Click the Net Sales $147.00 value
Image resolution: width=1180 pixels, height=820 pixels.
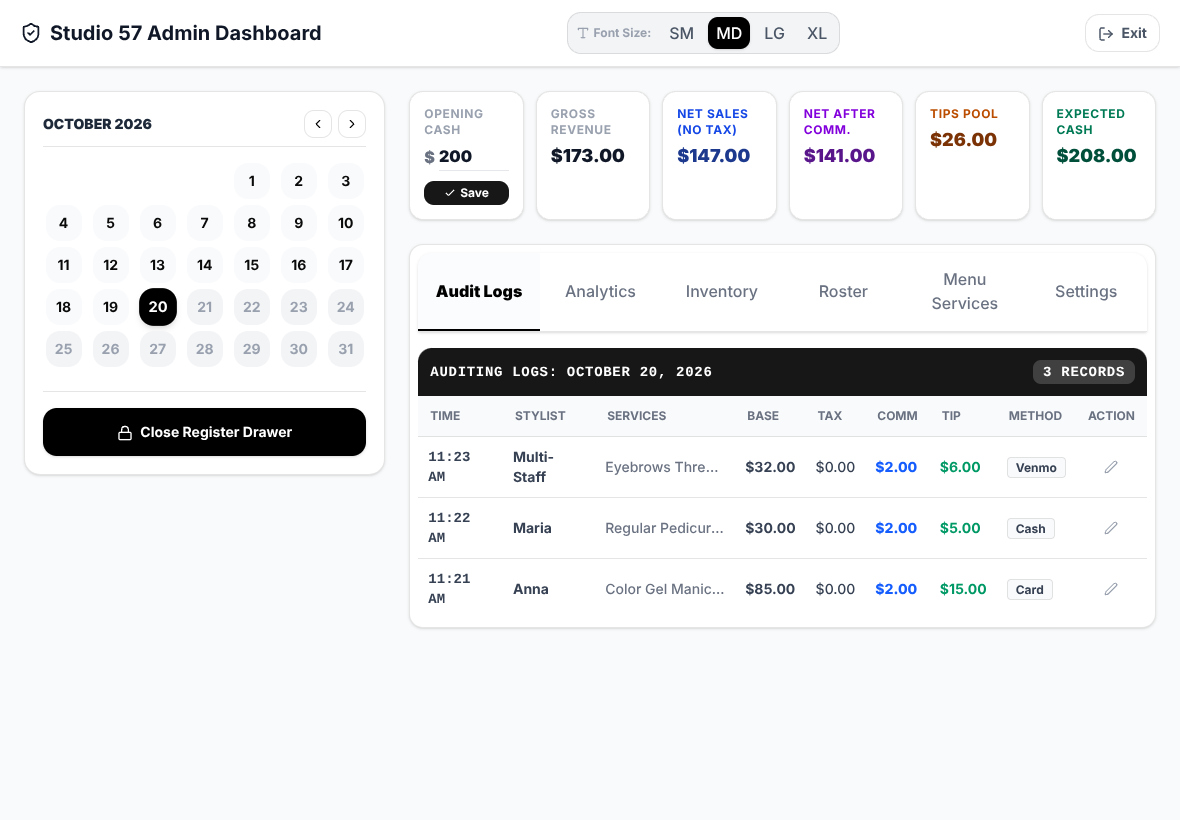click(x=713, y=156)
